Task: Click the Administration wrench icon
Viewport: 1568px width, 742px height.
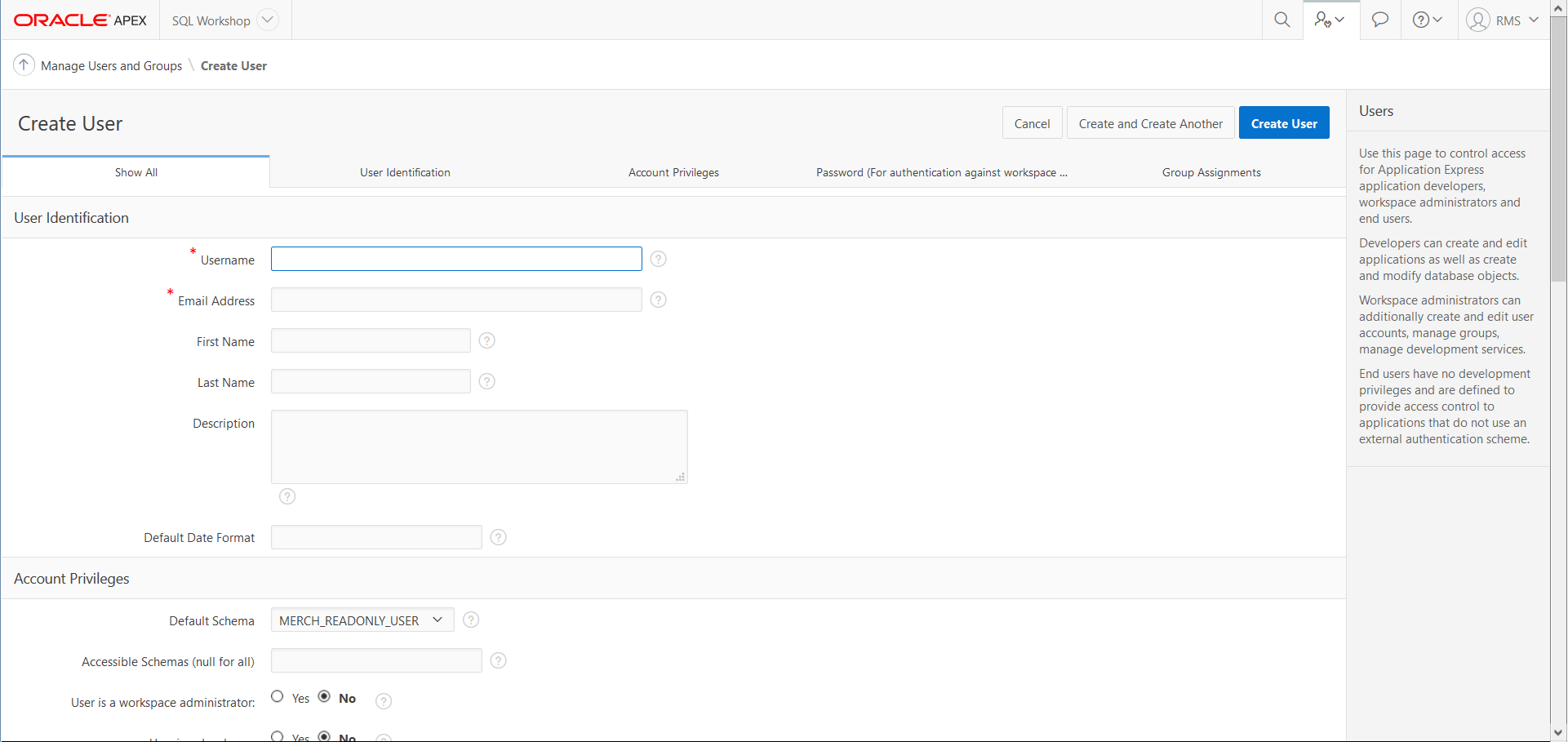Action: [1326, 19]
